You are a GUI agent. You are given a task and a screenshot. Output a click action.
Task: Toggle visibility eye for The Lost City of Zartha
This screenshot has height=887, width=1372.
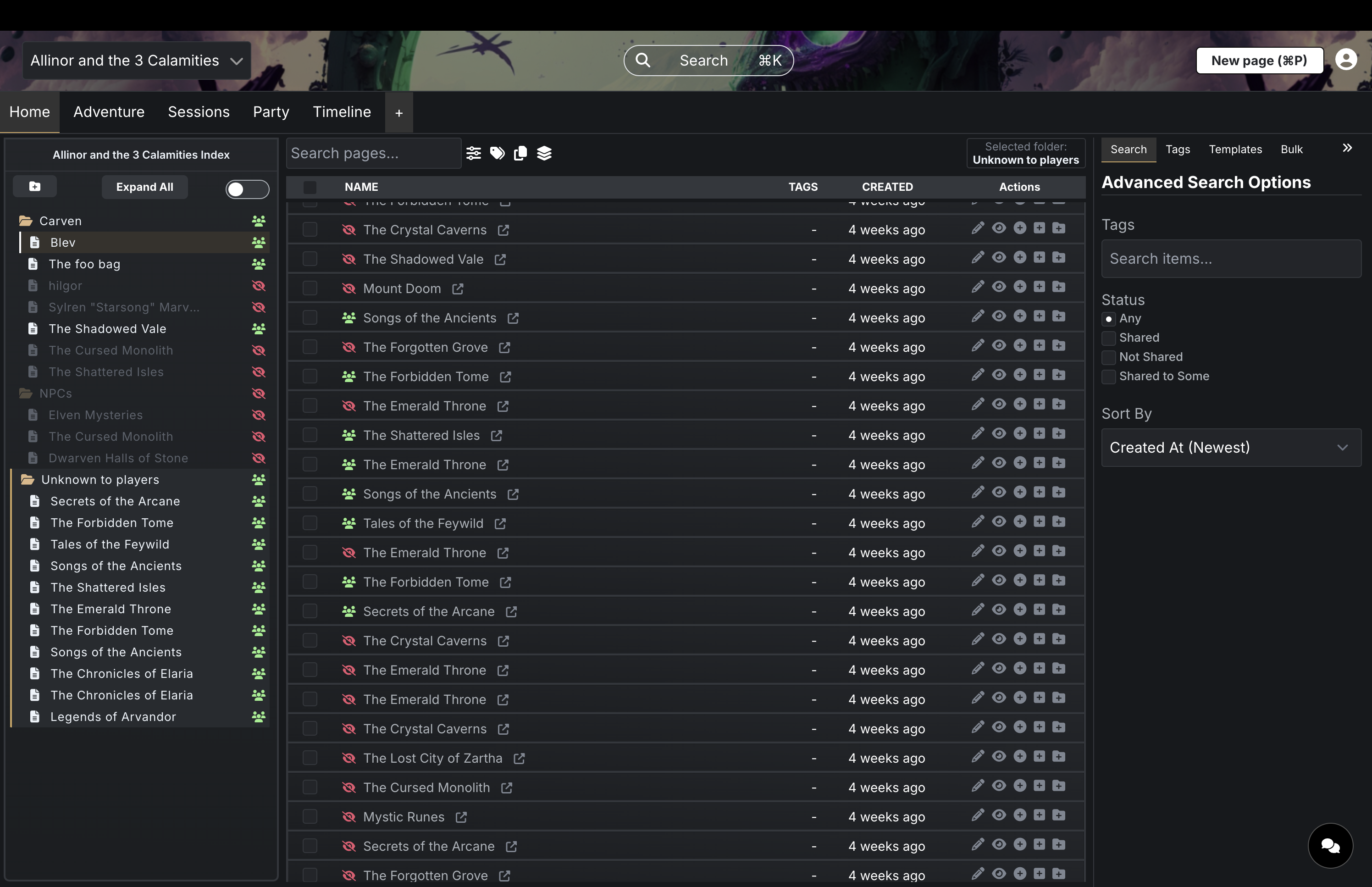pos(998,757)
